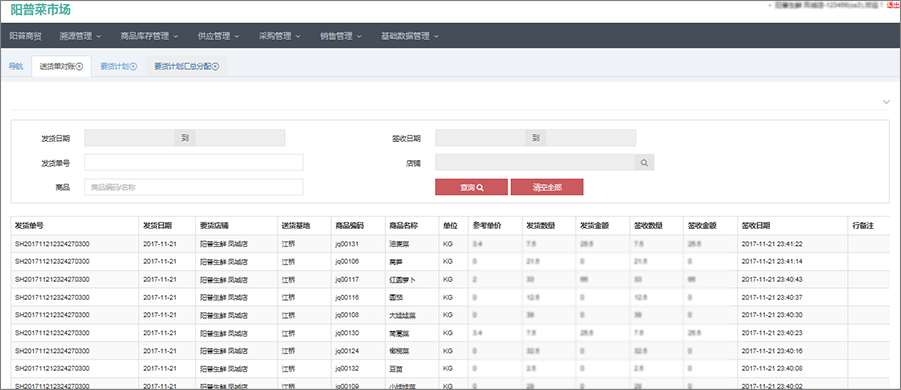Image resolution: width=901 pixels, height=390 pixels.
Task: Expand the 采购管理 menu
Action: click(x=280, y=36)
